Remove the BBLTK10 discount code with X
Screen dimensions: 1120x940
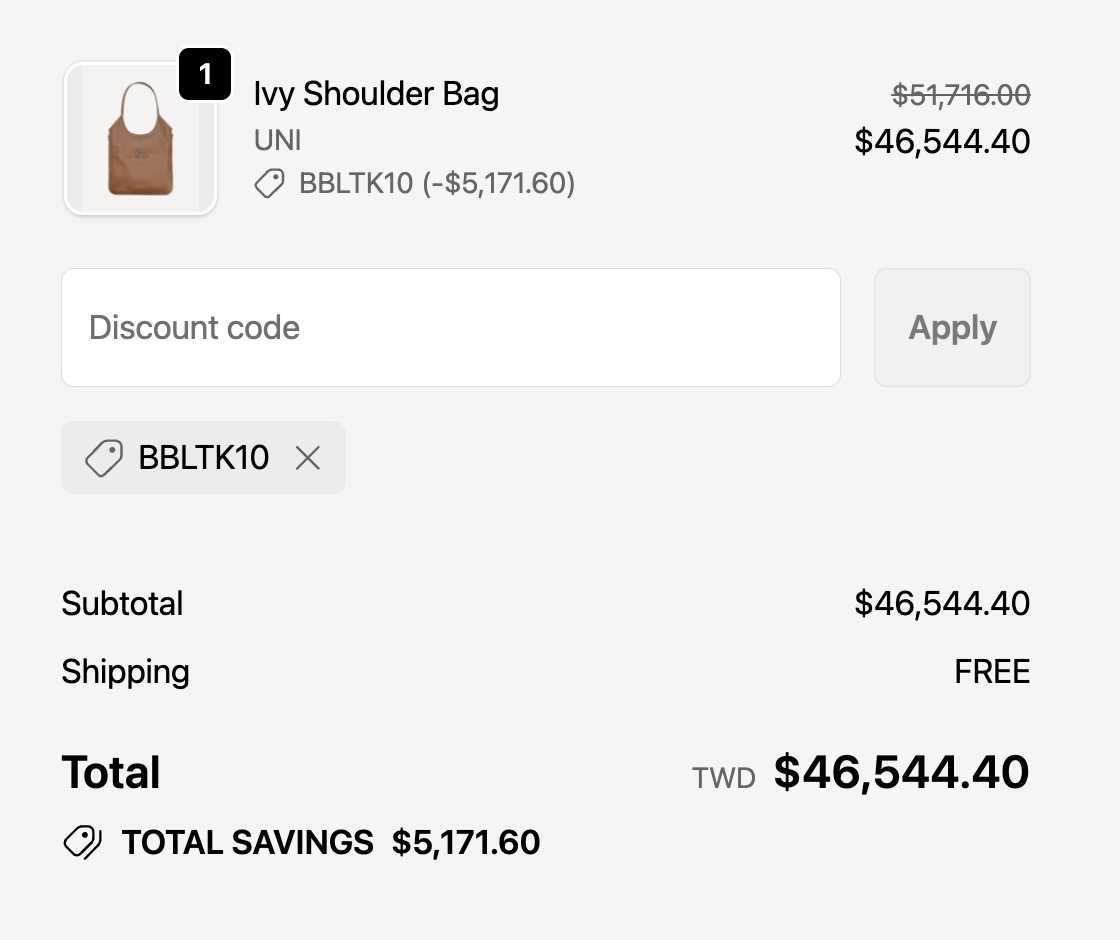click(308, 458)
